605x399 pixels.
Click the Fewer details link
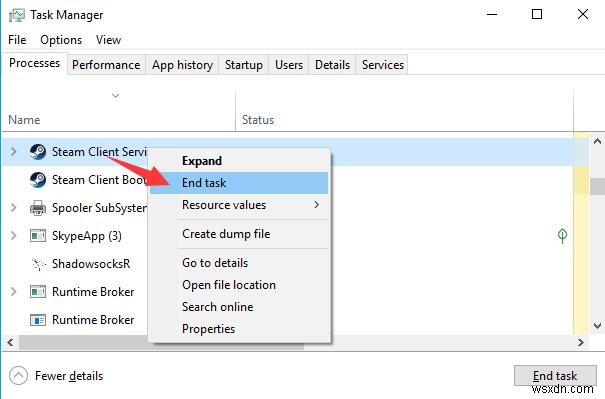pos(69,376)
